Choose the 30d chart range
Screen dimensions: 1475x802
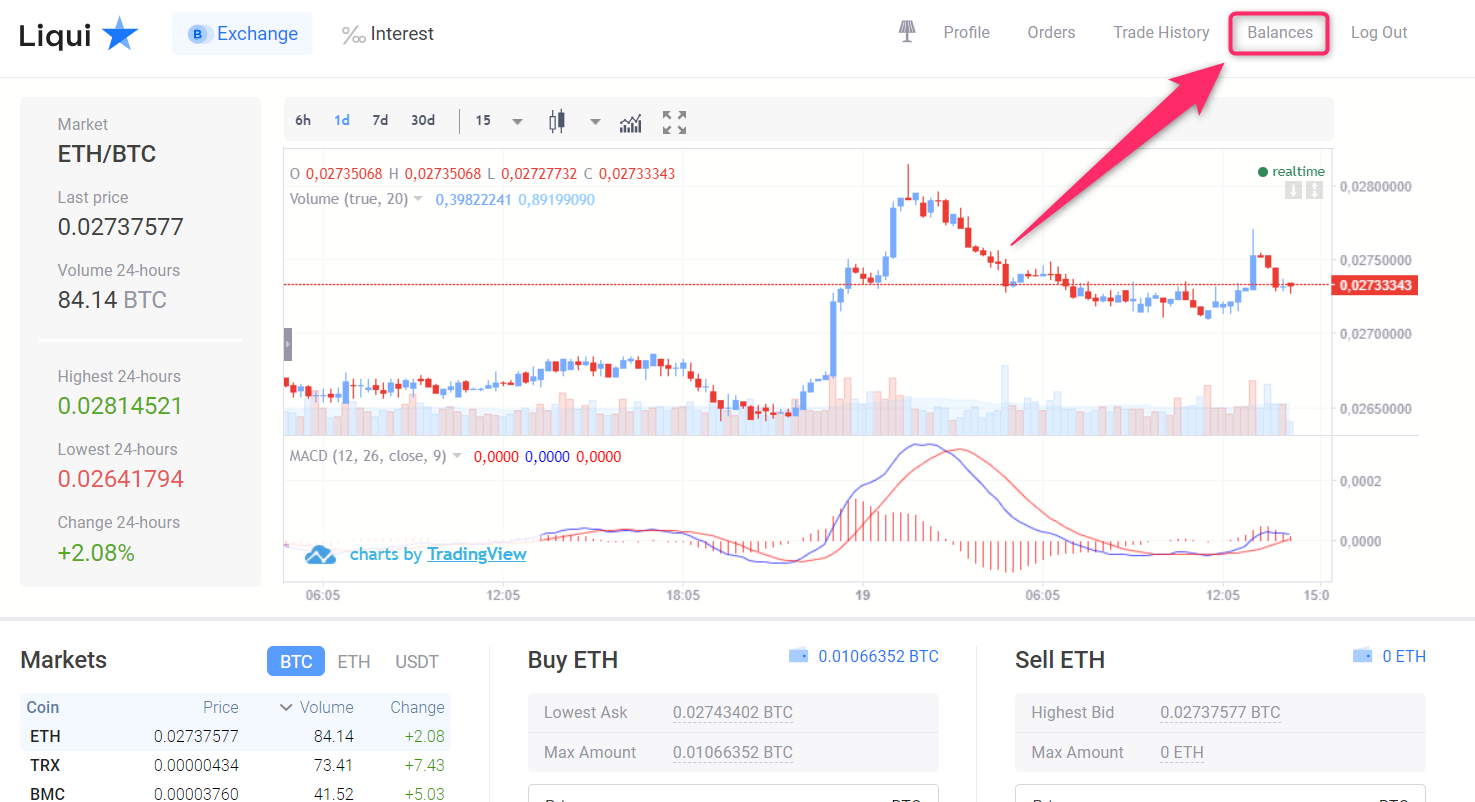(423, 120)
